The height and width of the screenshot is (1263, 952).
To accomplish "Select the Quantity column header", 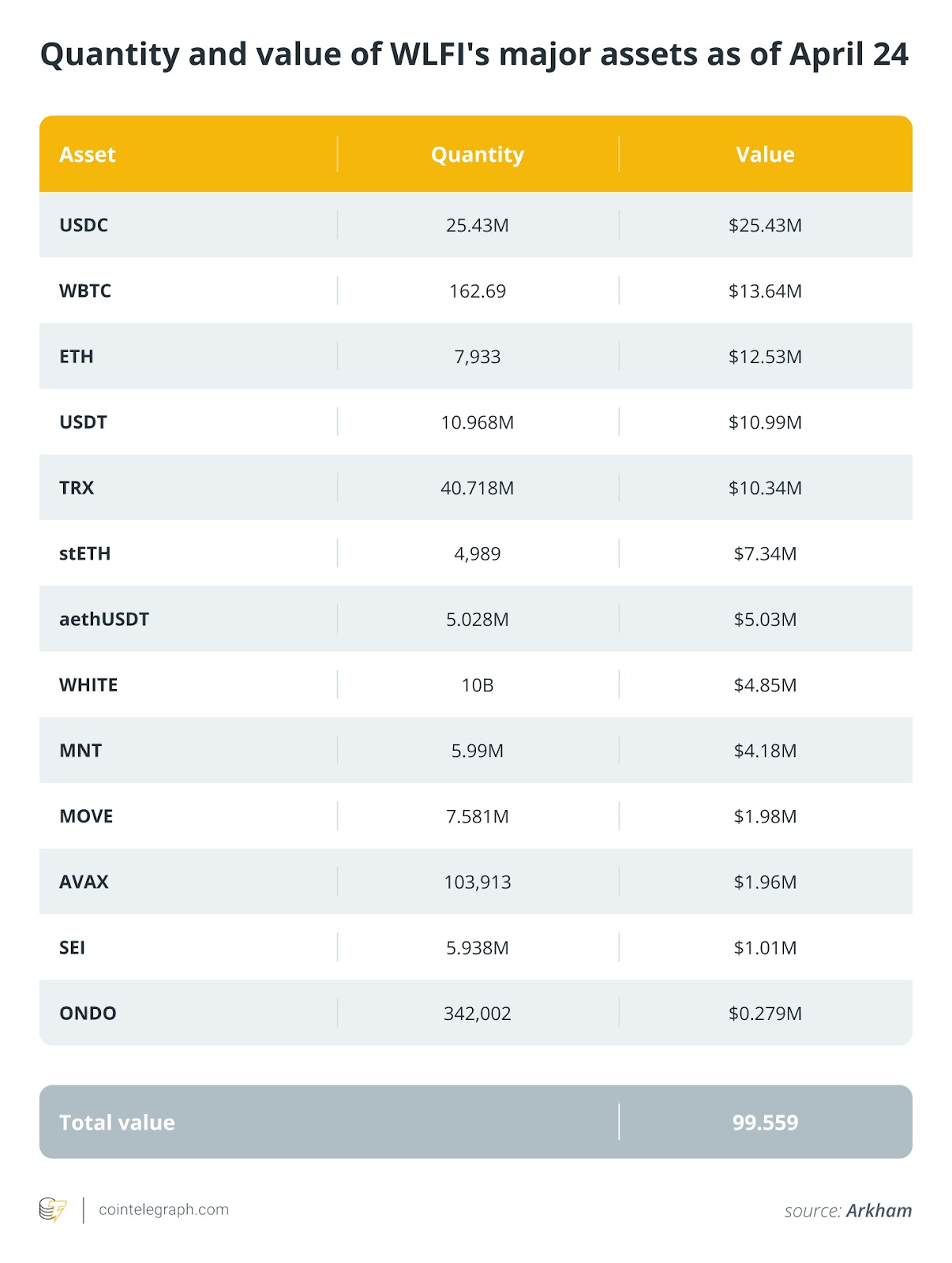I will (x=478, y=155).
